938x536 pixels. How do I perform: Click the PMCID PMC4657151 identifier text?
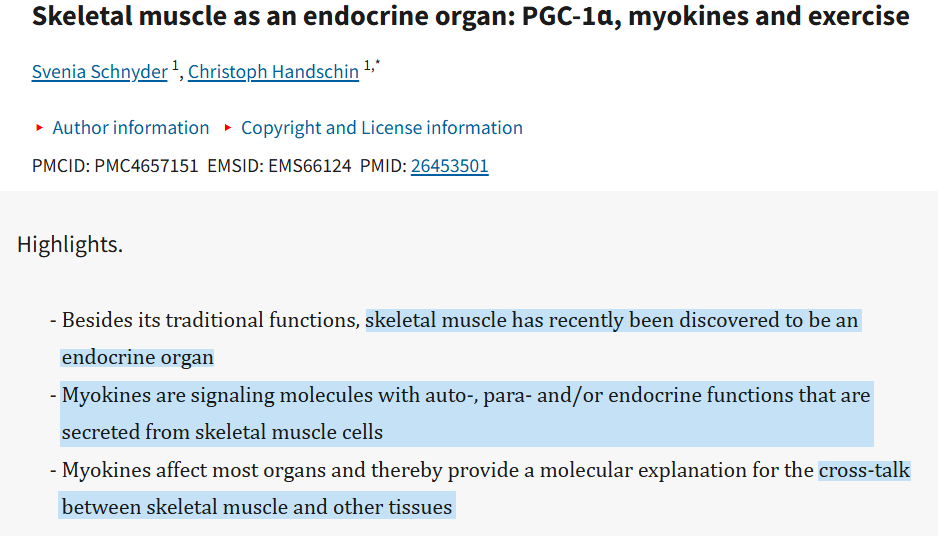click(x=115, y=166)
